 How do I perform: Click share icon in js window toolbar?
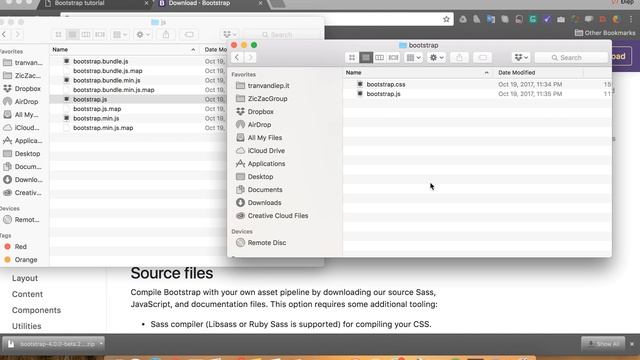coord(166,35)
